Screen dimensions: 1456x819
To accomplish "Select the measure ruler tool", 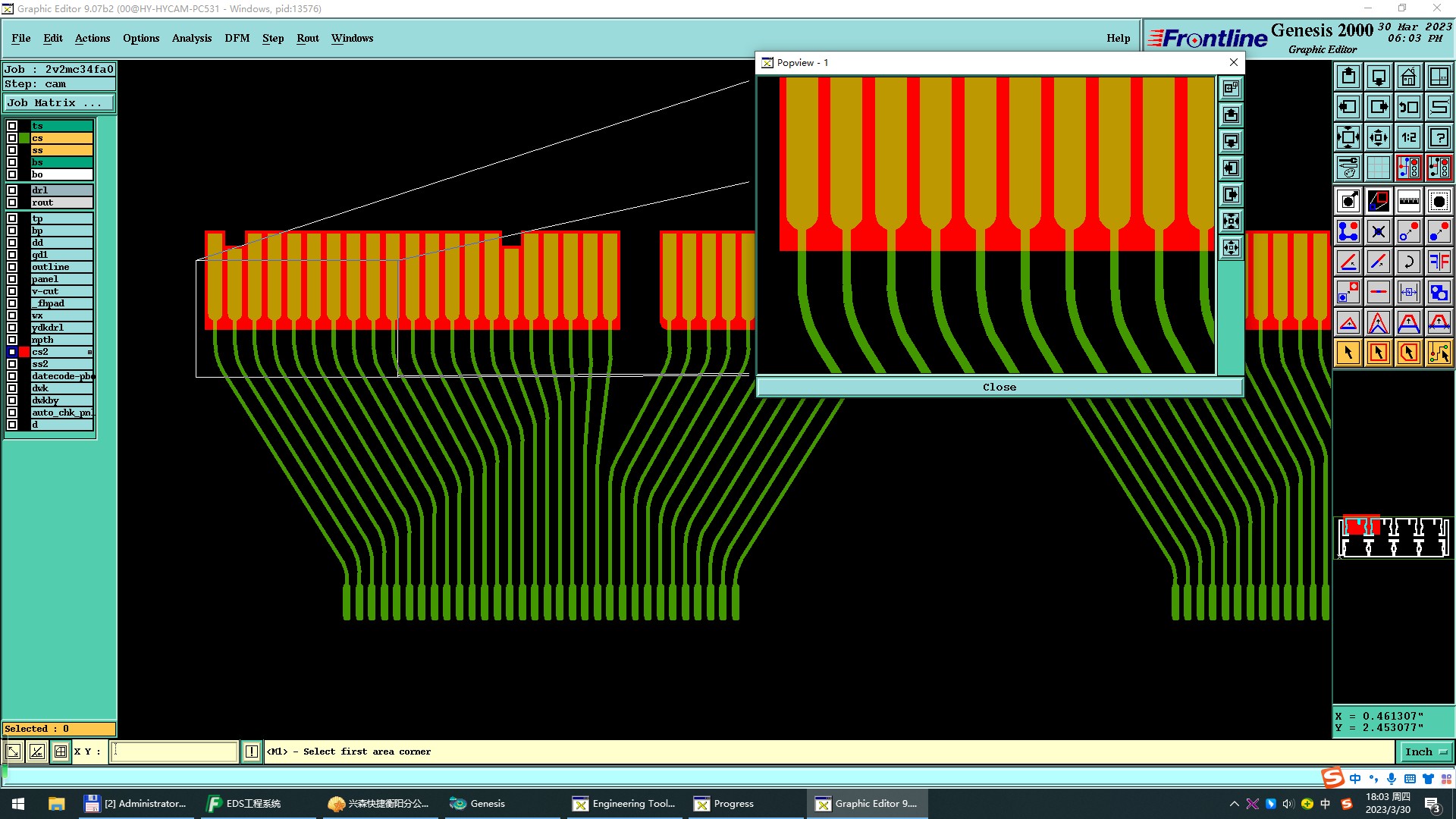I will 1408,201.
